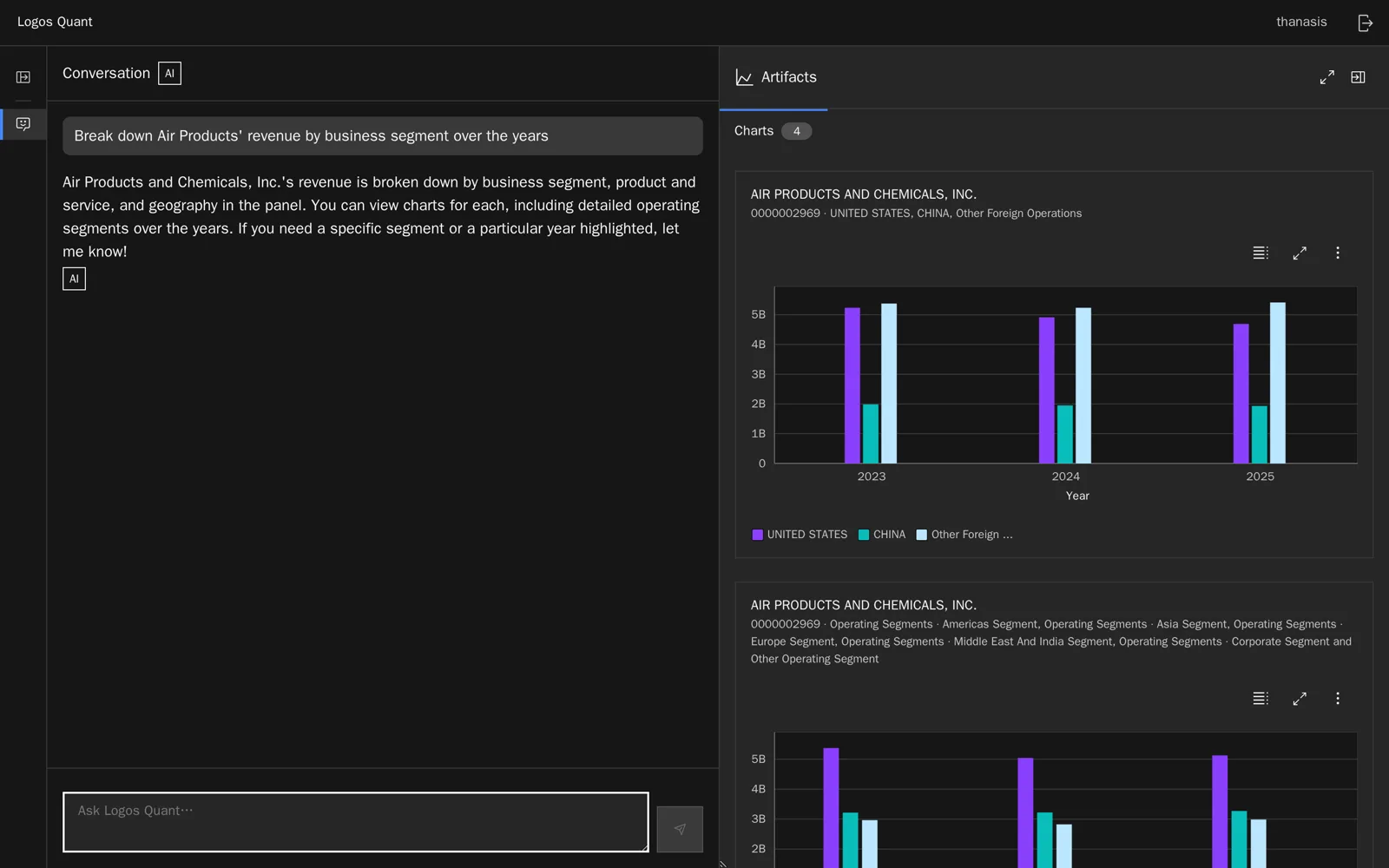1389x868 pixels.
Task: Click the Conversation heading text
Action: [106, 74]
